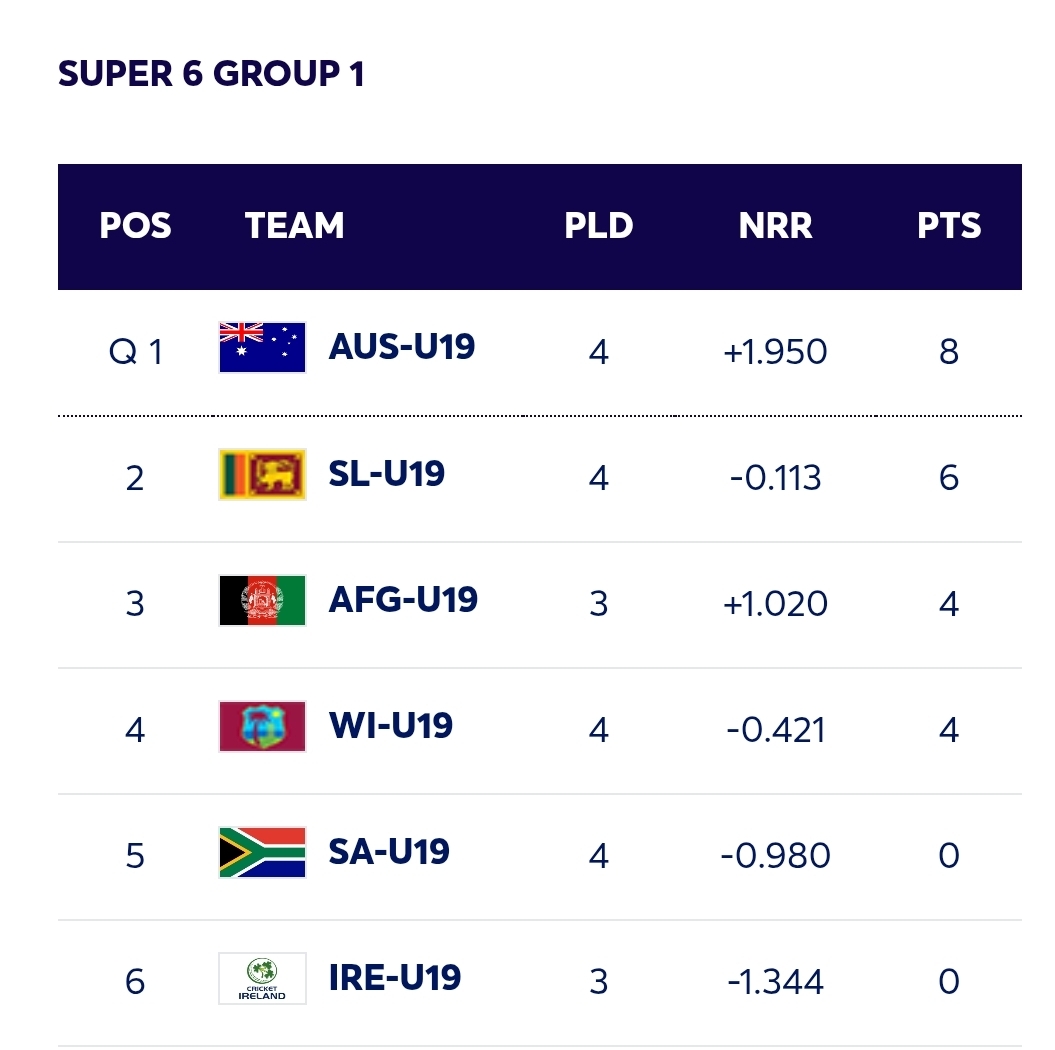The image size is (1055, 1050).
Task: Click Australia's +1.950 net run rate
Action: pos(775,352)
